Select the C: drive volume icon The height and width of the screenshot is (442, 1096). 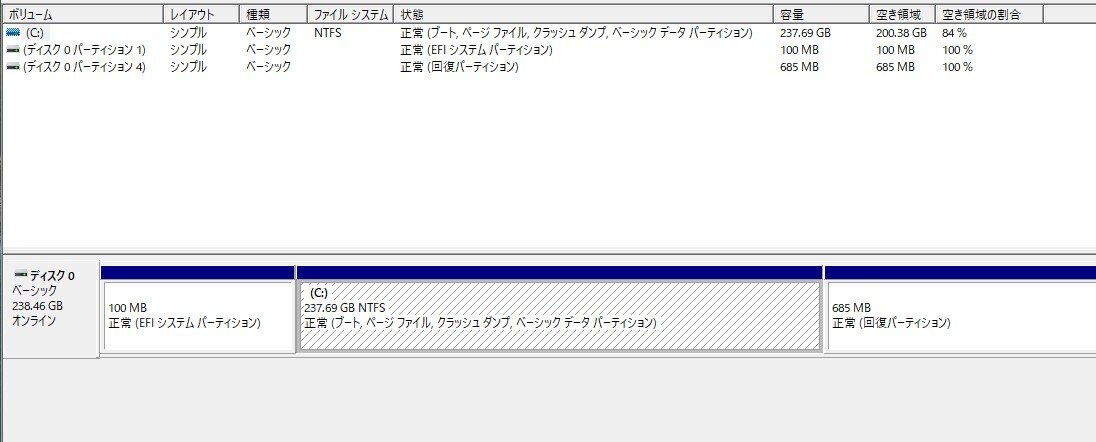point(13,33)
